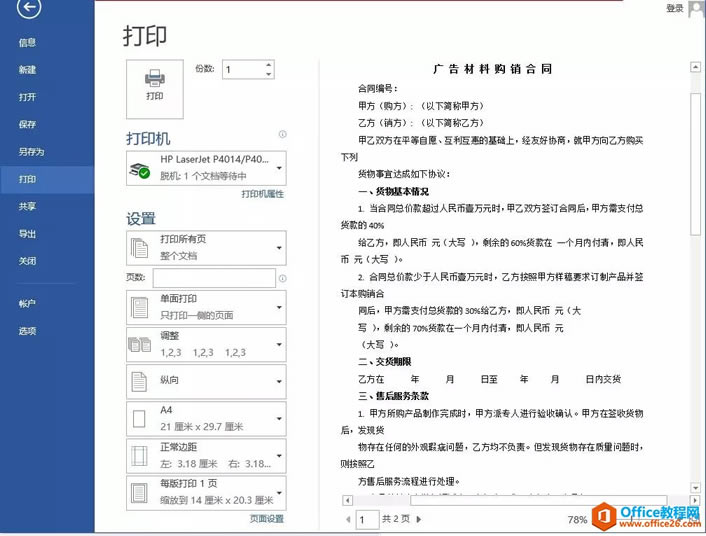Click the 单面打印 page icon
Viewport: 706px width, 536px height.
pos(140,308)
